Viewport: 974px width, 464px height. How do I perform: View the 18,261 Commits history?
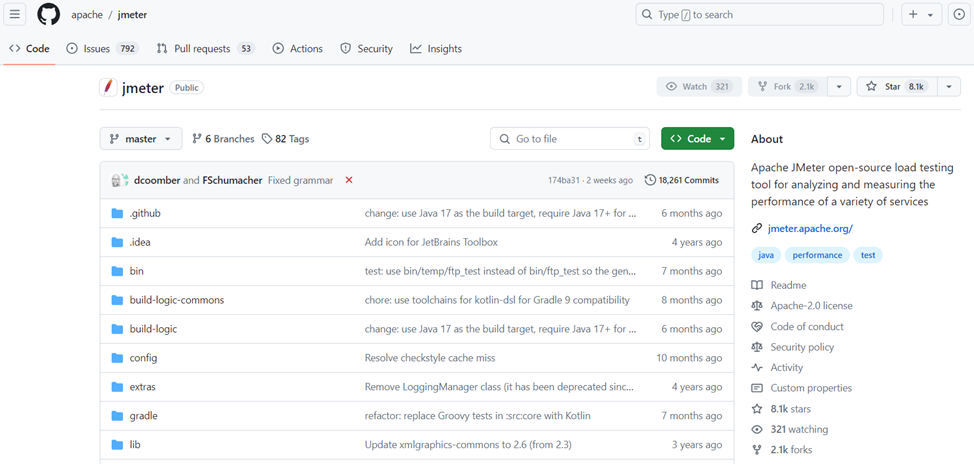click(x=682, y=180)
